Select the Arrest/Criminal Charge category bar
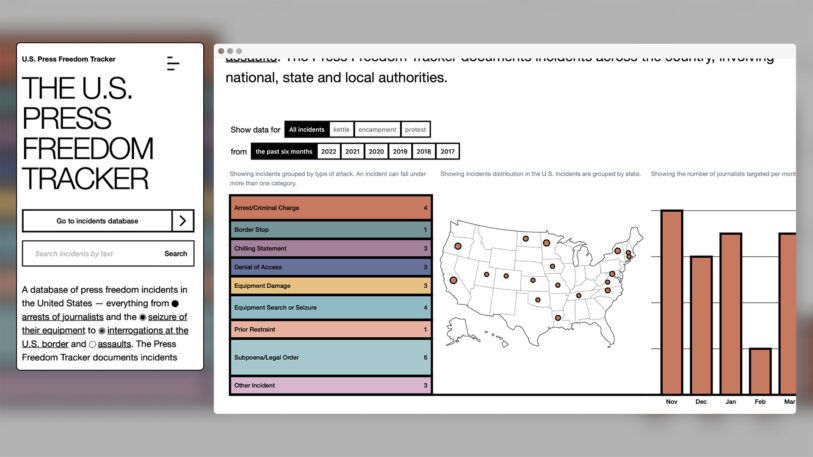Screen dimensions: 813x457 (331, 208)
